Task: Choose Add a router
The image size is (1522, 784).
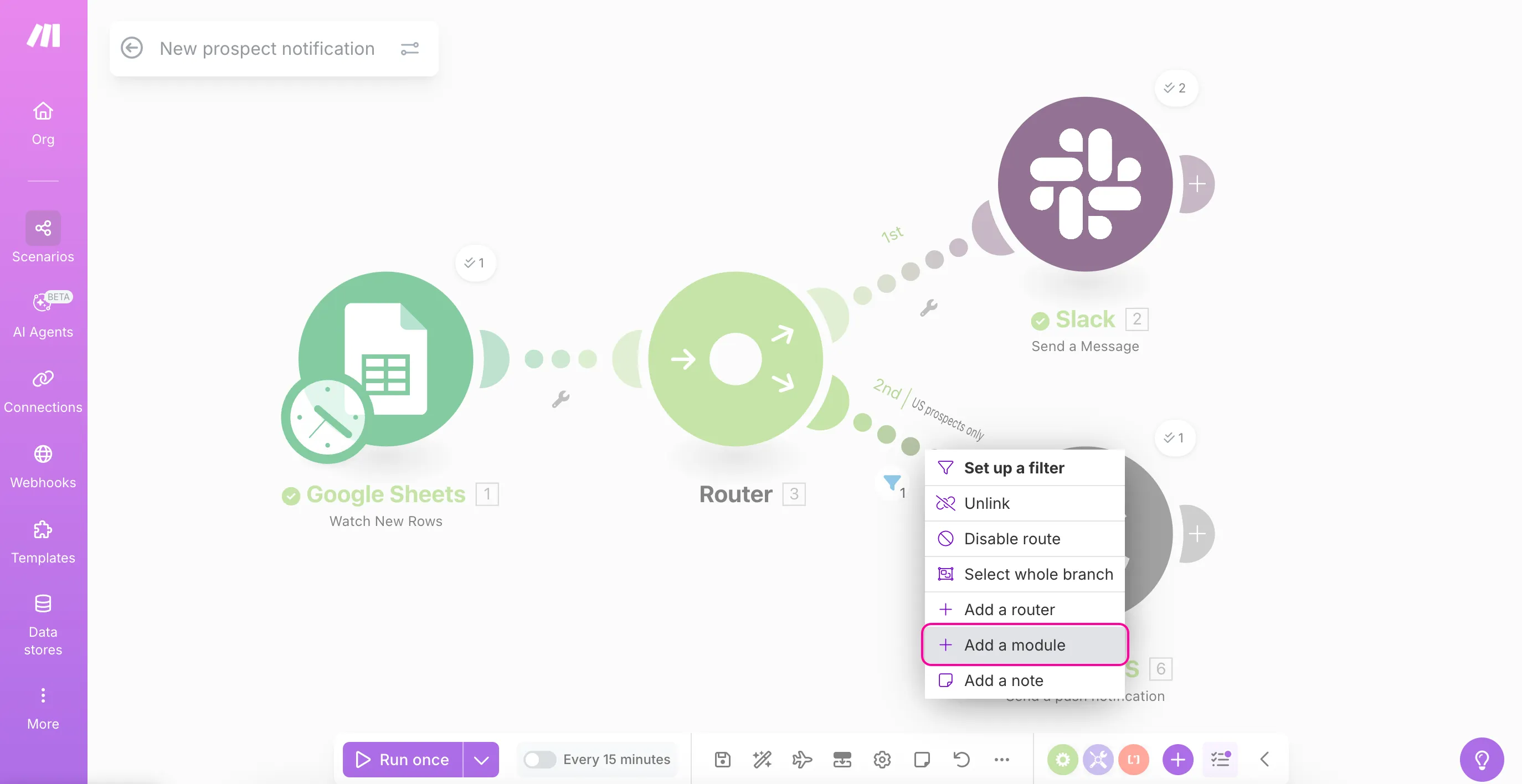Action: tap(1025, 610)
